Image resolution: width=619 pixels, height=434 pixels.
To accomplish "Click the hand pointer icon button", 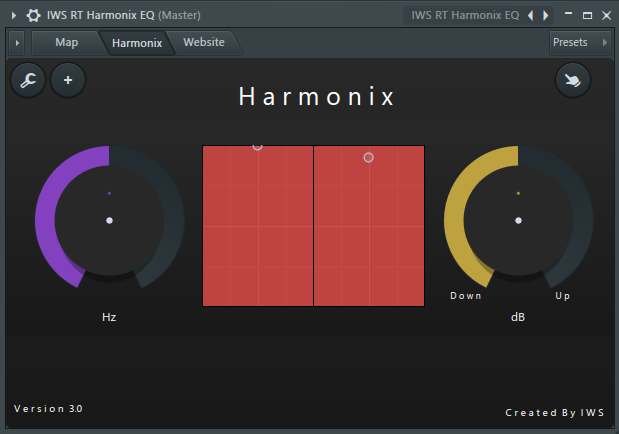I will click(573, 80).
